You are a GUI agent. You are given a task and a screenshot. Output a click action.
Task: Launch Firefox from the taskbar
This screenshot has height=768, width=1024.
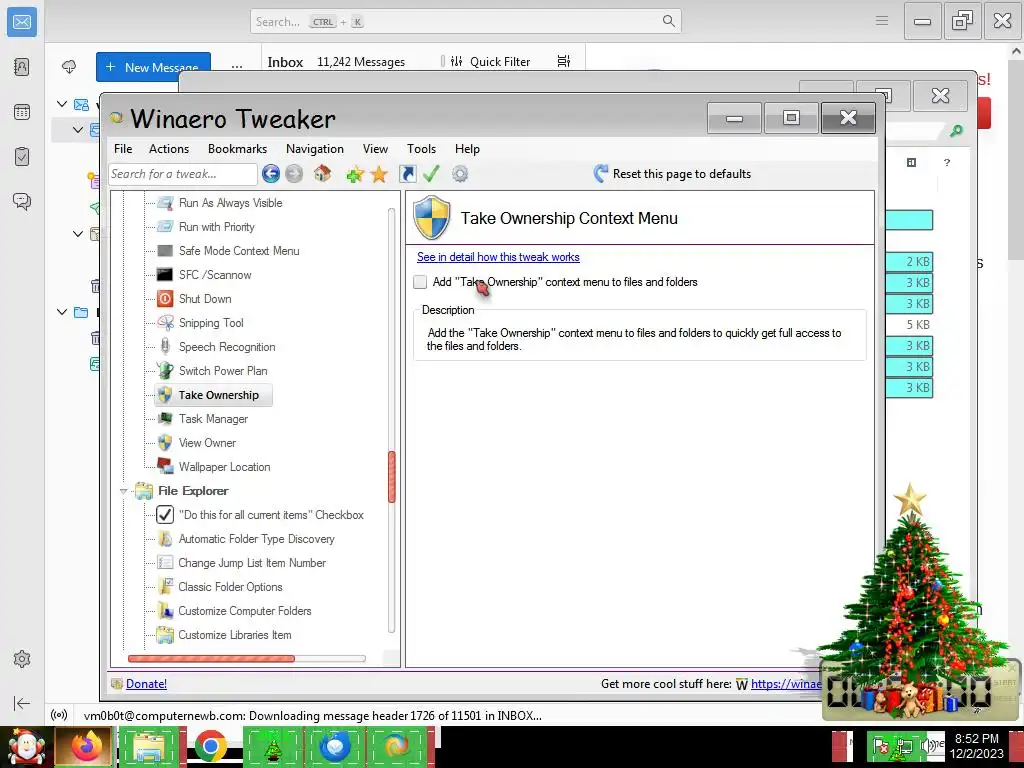click(86, 746)
